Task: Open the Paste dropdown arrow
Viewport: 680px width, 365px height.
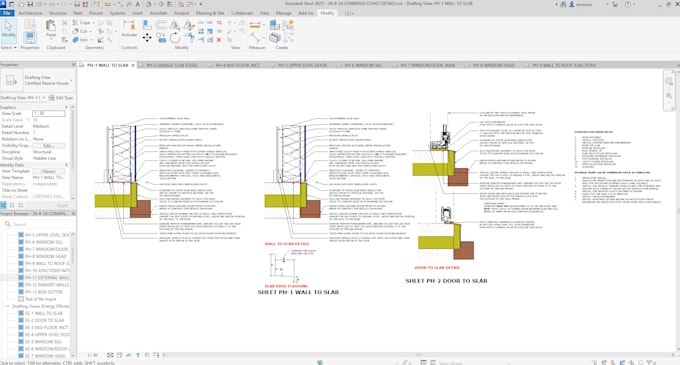Action: pos(51,40)
